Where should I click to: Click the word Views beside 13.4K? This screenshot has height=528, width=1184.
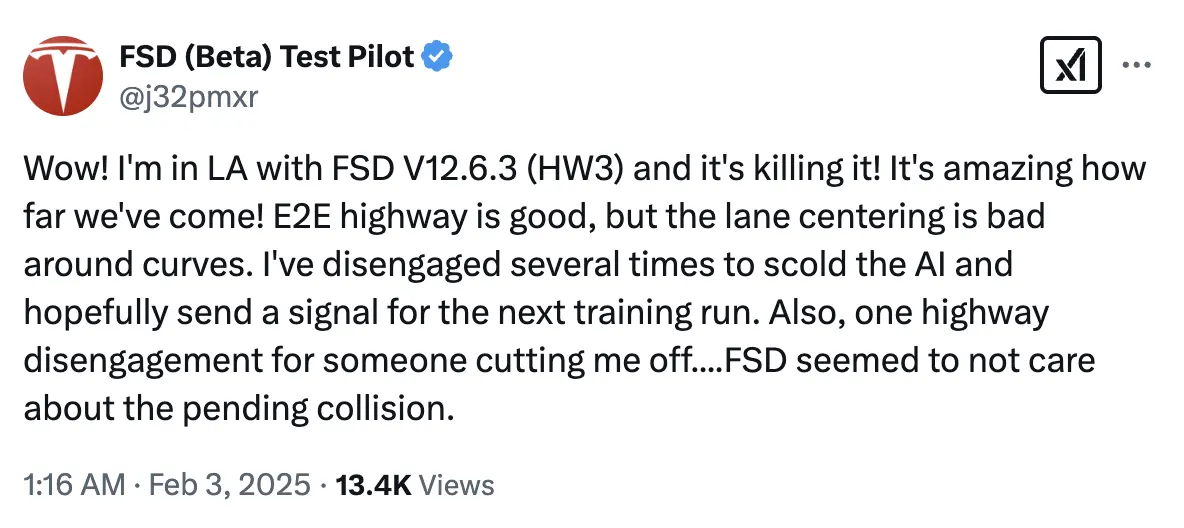click(x=456, y=485)
